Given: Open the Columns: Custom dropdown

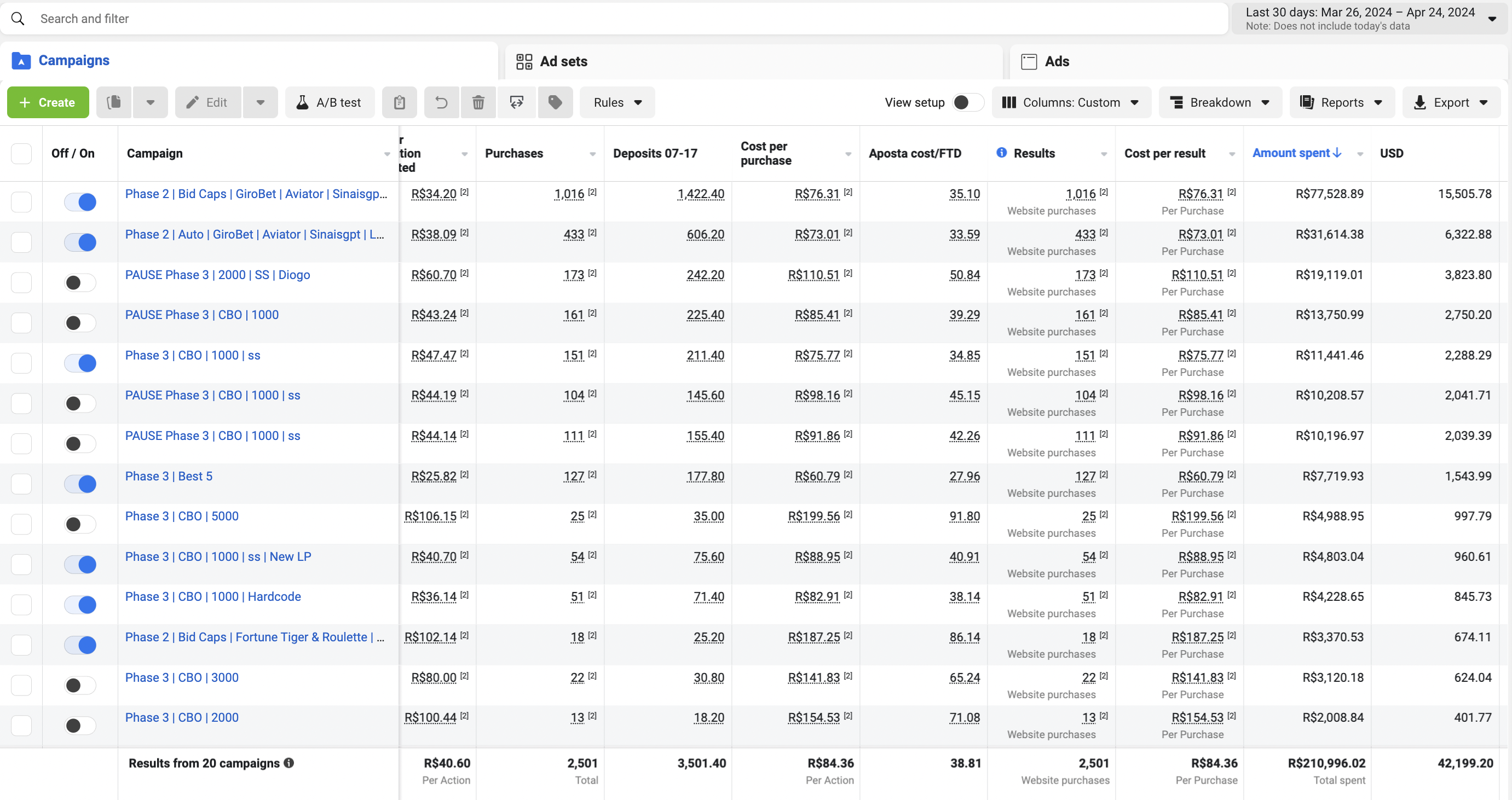Looking at the screenshot, I should pyautogui.click(x=1071, y=103).
